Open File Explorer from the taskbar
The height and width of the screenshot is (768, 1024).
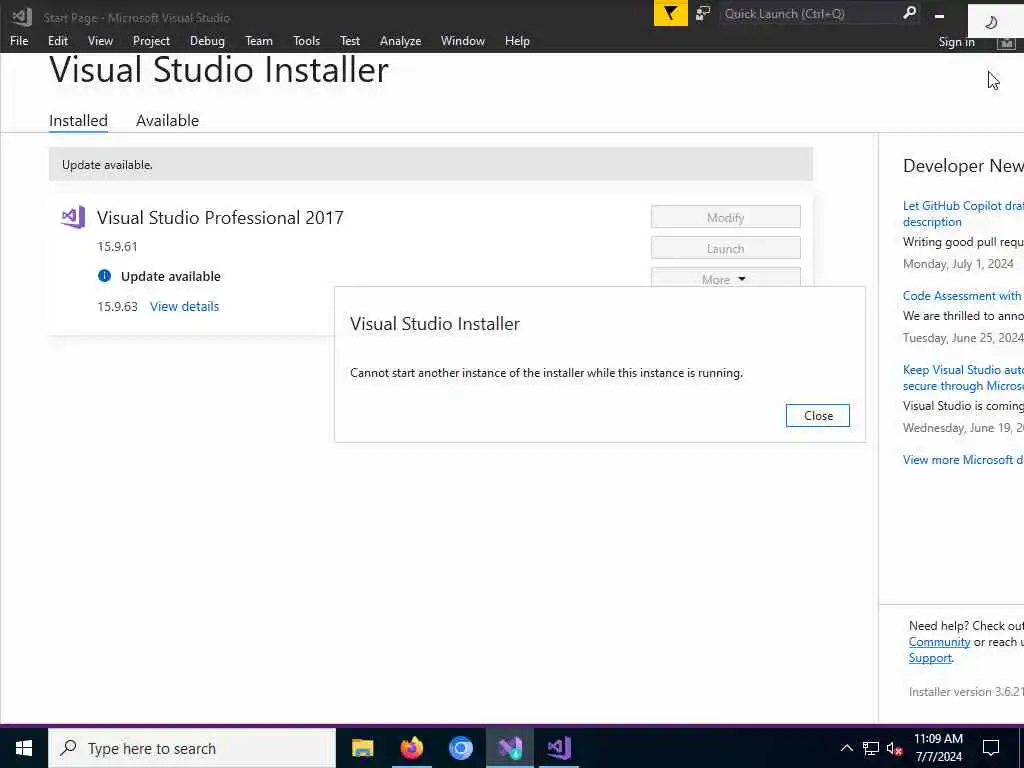click(362, 748)
